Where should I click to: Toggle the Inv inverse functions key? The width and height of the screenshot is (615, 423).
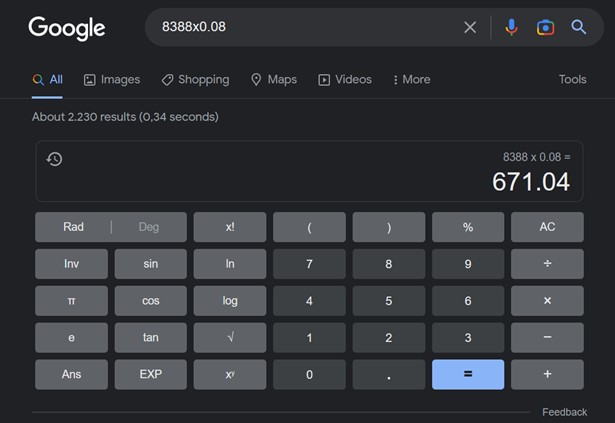click(x=71, y=264)
